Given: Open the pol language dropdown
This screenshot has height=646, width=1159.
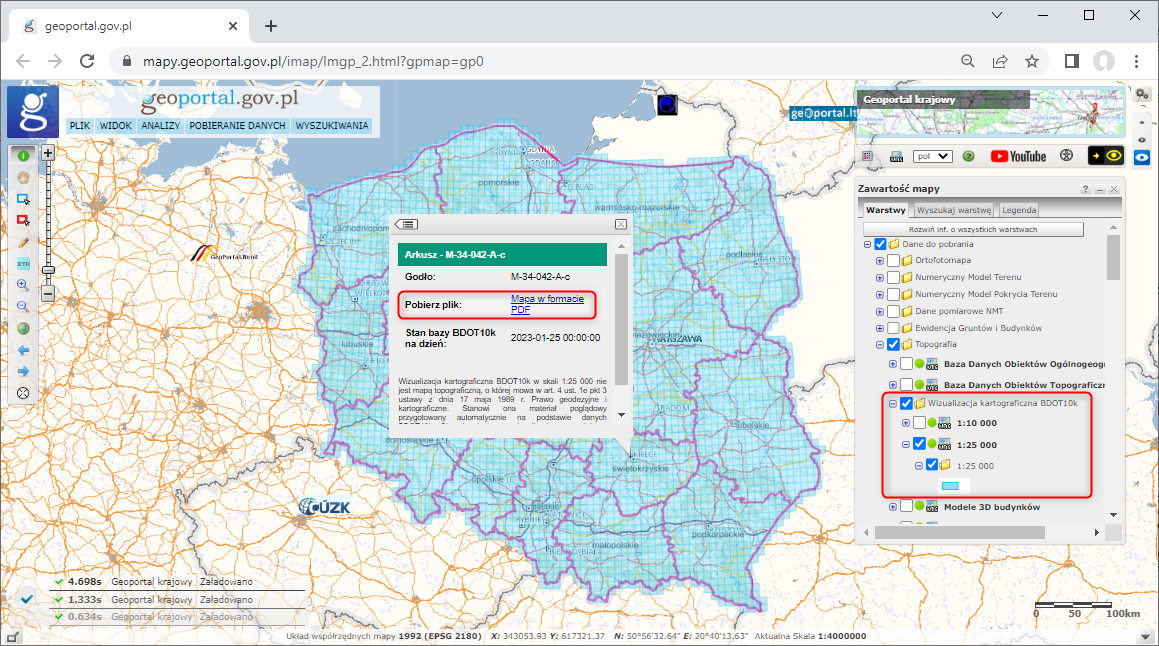Looking at the screenshot, I should [934, 156].
